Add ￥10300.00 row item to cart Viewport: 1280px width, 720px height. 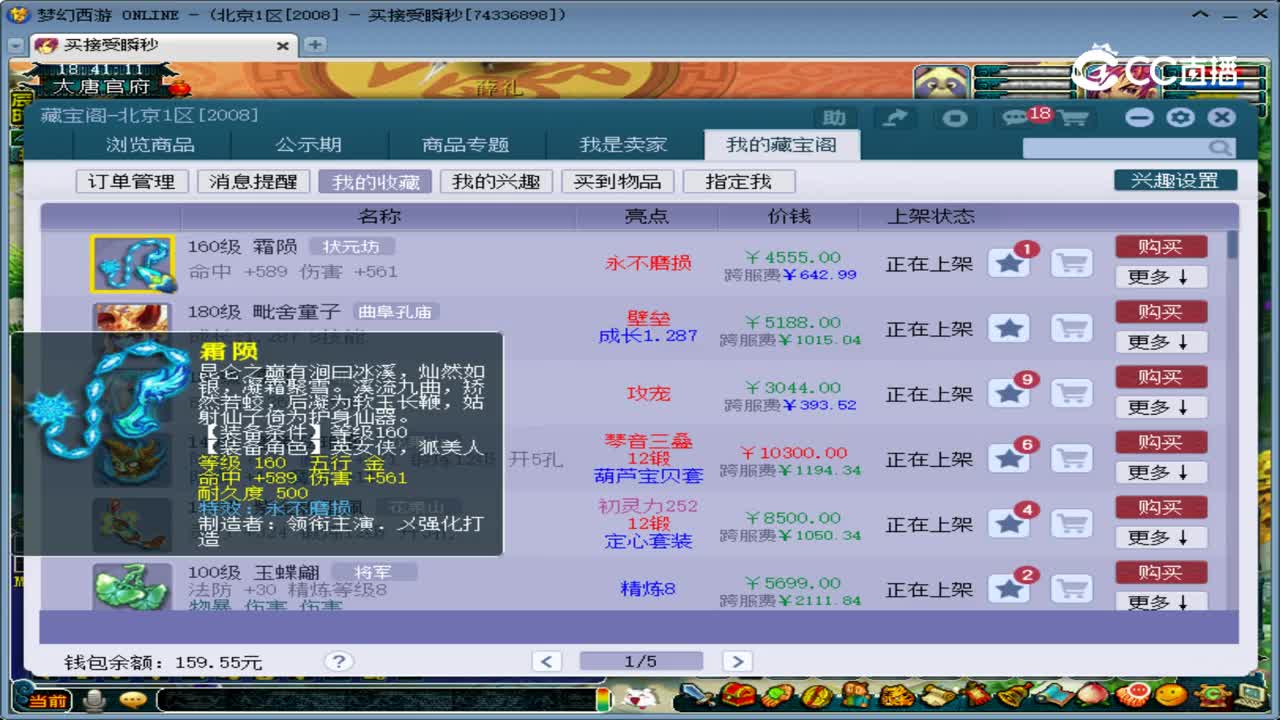[x=1072, y=459]
